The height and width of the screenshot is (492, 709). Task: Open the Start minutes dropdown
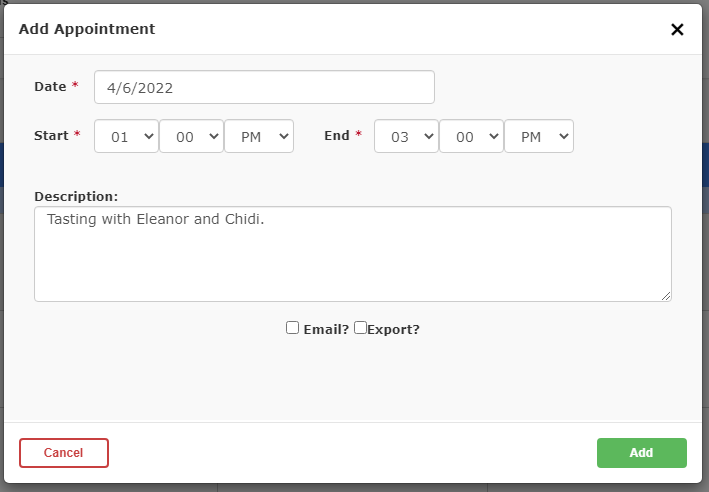191,136
